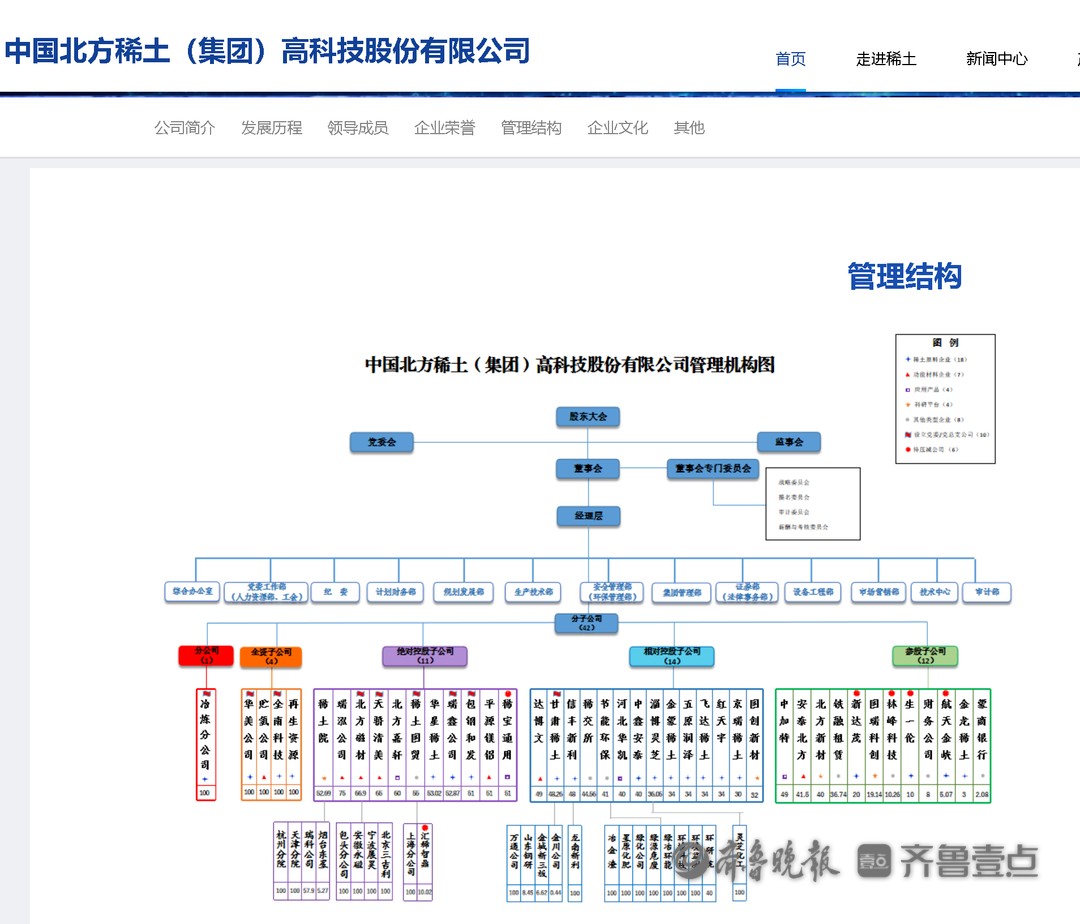The height and width of the screenshot is (924, 1080).
Task: Open 新闻中心 from the top navigation
Action: (996, 59)
